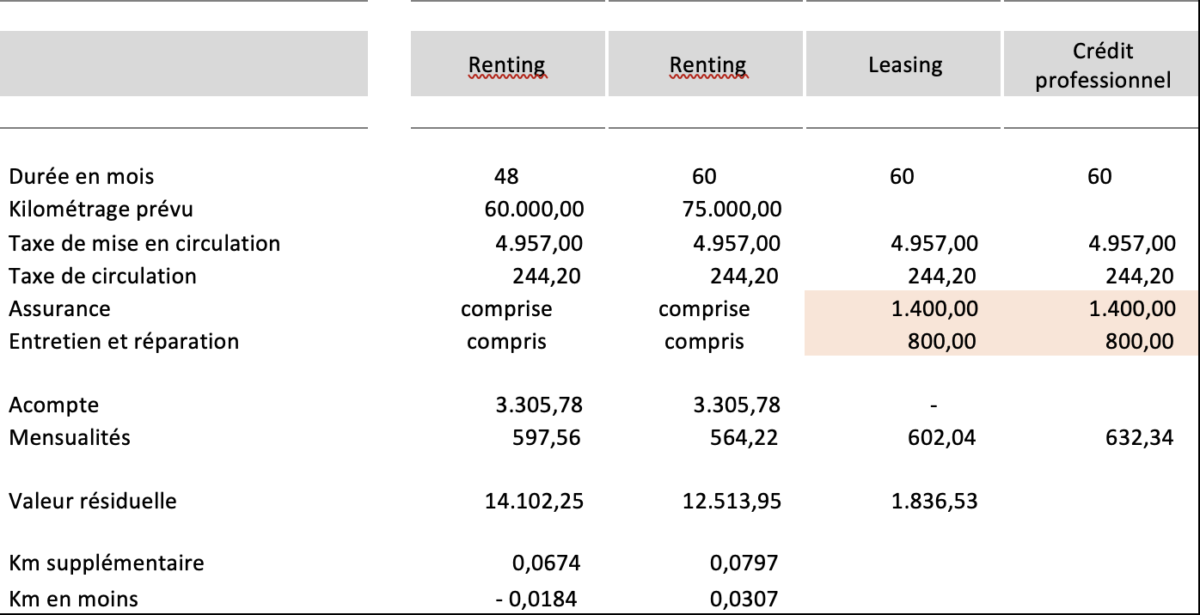Click the 597,56 monthly payment value
This screenshot has height=615, width=1200.
click(x=547, y=437)
